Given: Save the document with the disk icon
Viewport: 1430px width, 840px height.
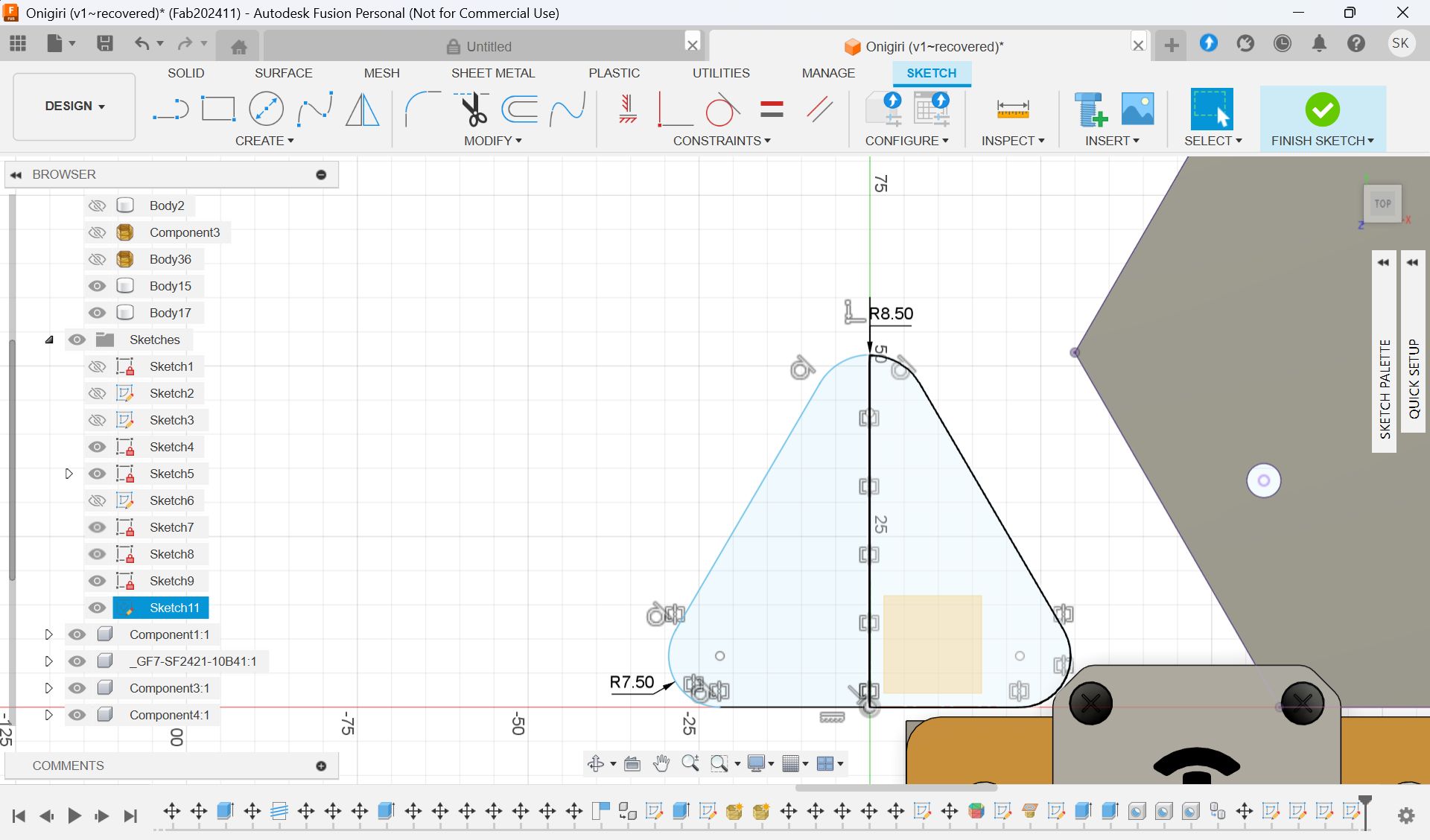Looking at the screenshot, I should pos(105,43).
